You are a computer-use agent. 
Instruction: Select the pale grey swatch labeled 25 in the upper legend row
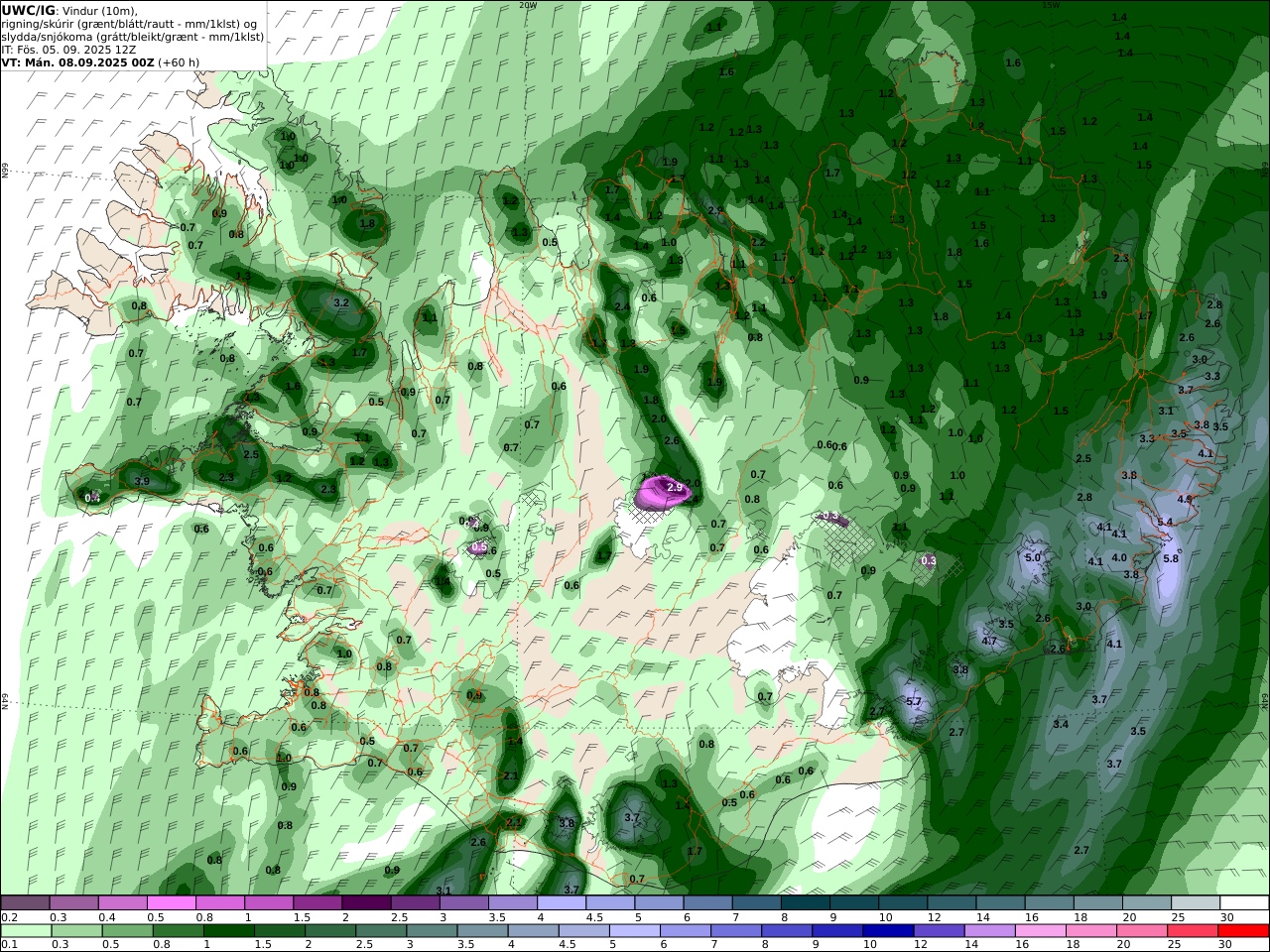coord(1197,903)
